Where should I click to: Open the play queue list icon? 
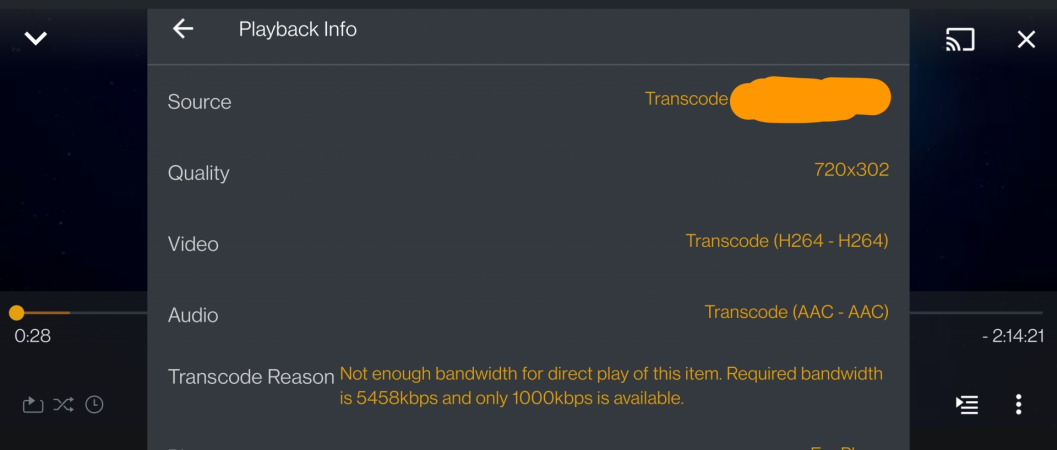click(x=967, y=405)
